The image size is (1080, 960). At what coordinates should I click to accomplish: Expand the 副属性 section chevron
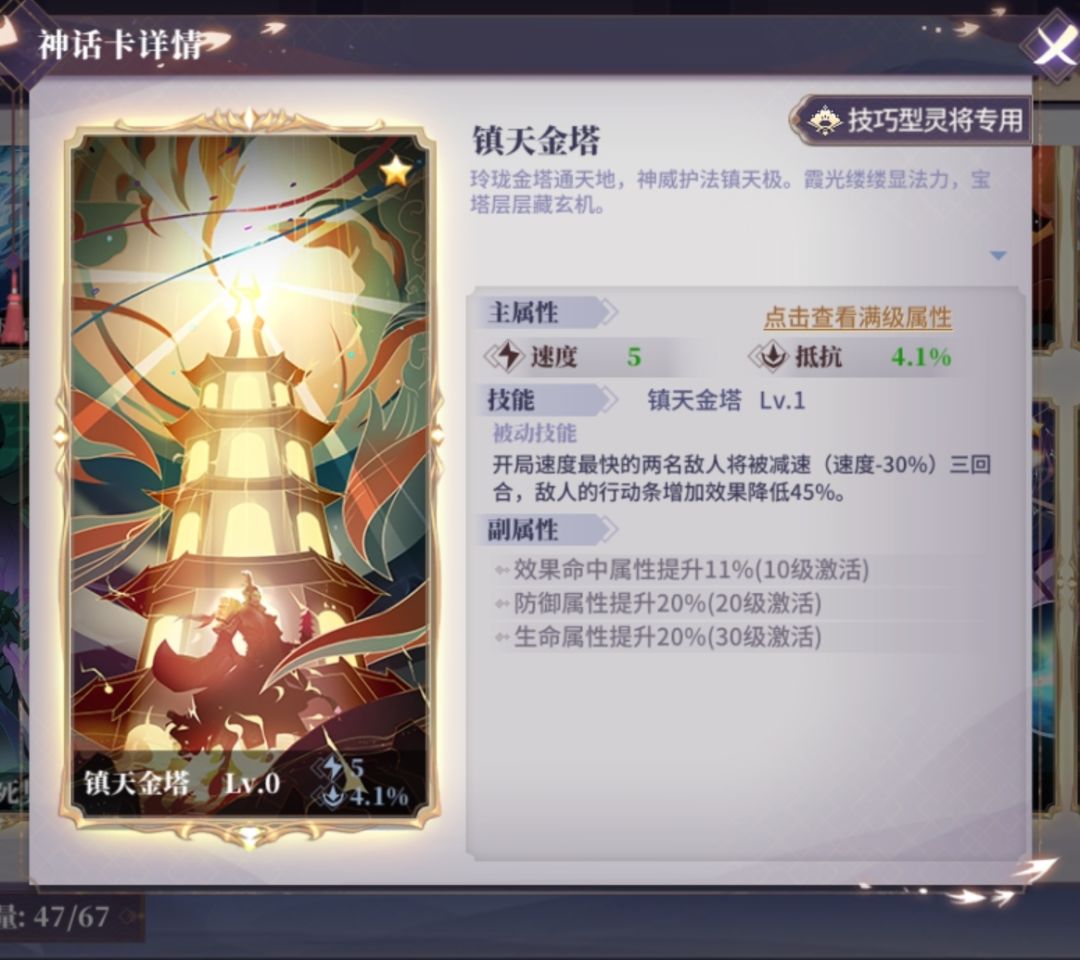coord(608,530)
